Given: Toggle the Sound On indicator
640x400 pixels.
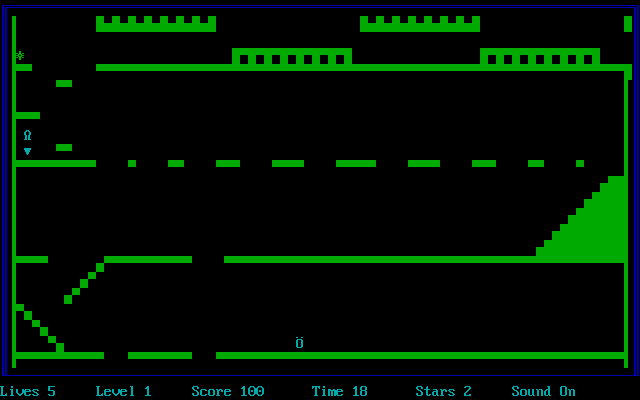Looking at the screenshot, I should tap(544, 391).
